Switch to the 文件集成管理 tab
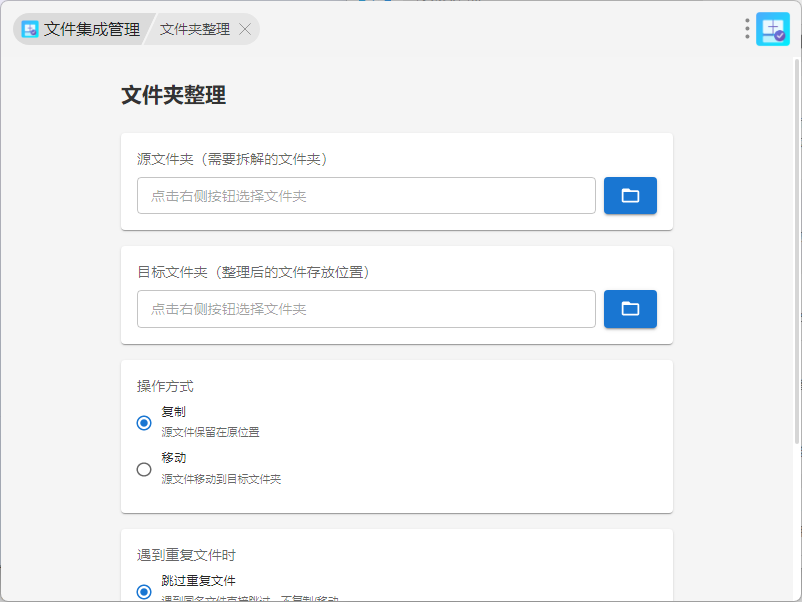This screenshot has height=602, width=802. tap(91, 30)
